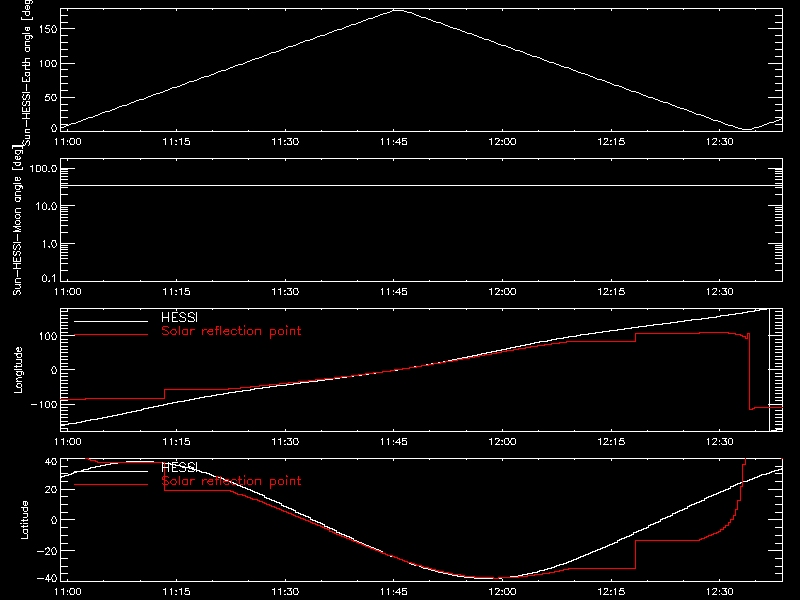The image size is (800, 600).
Task: Click '12:15' label under Moon angle plot
Action: click(x=611, y=291)
